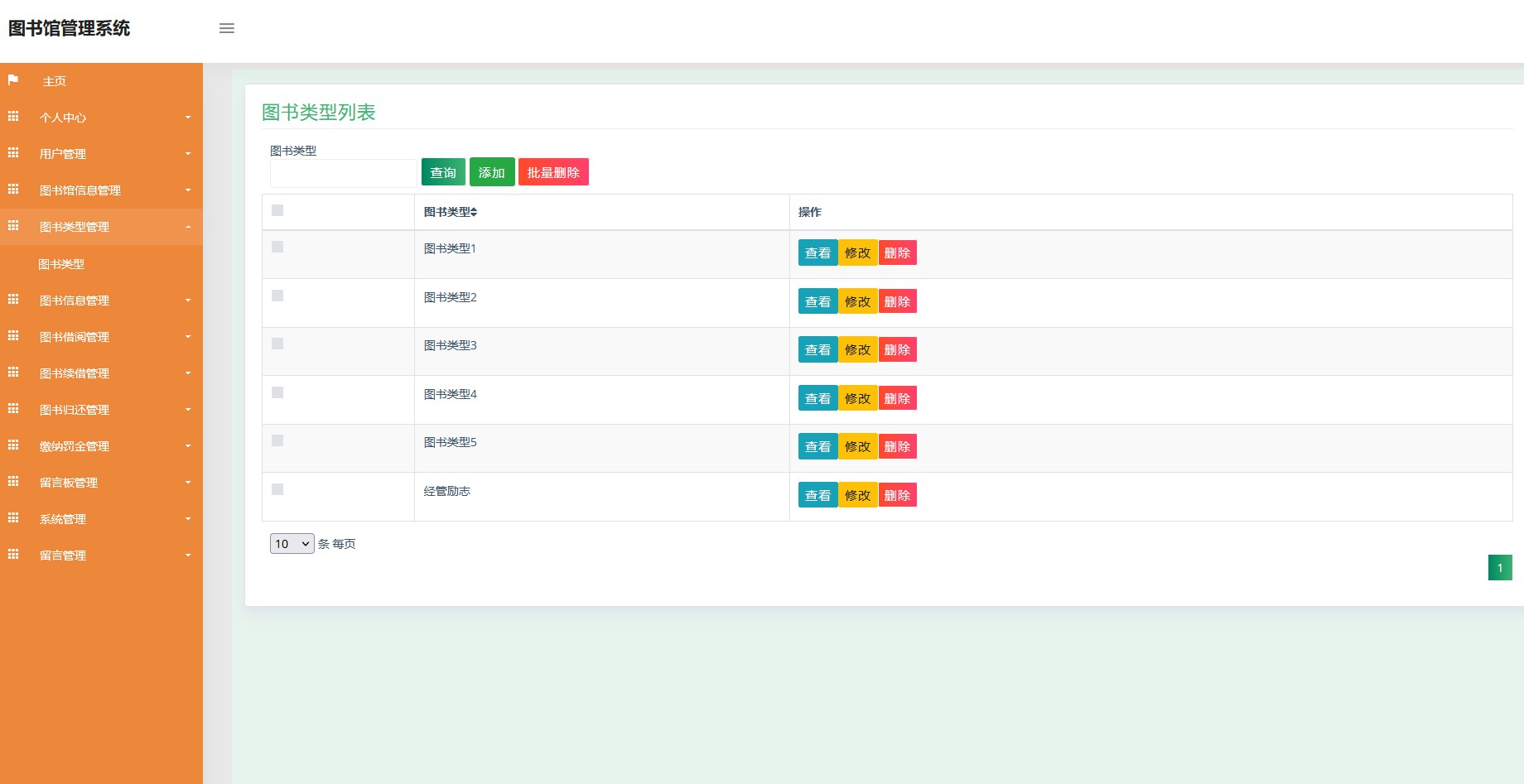The image size is (1524, 784).
Task: Click 修改 for 图书类型2
Action: tap(858, 301)
